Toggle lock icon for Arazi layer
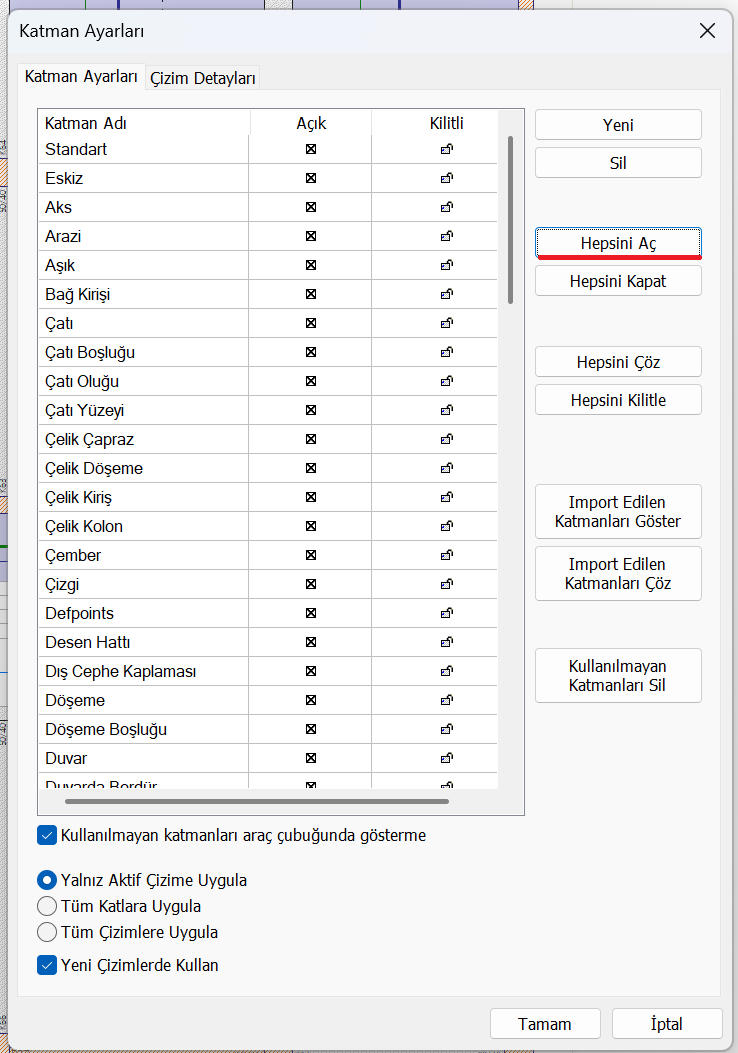738x1053 pixels. coord(447,236)
